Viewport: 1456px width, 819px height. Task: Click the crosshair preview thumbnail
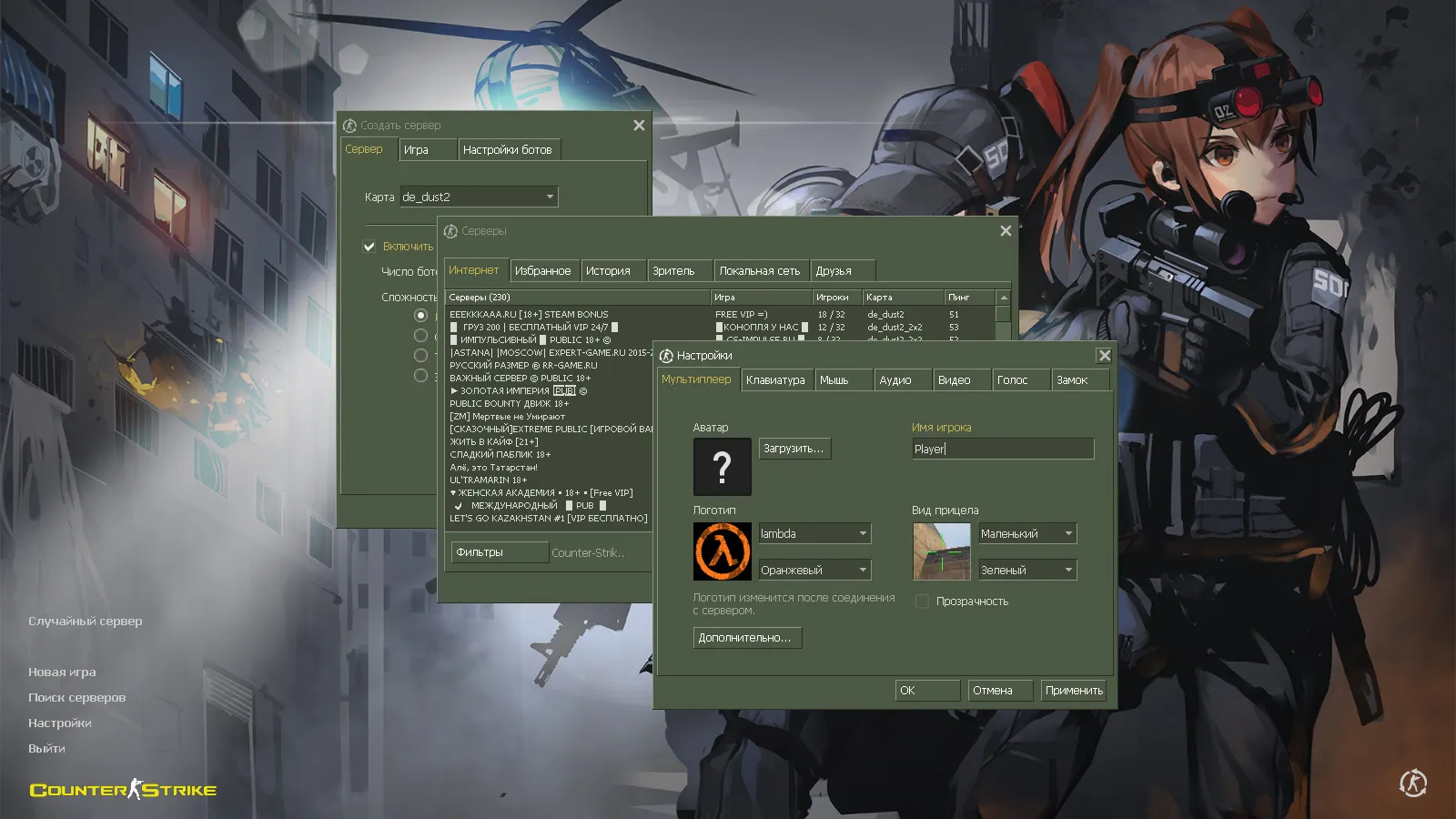point(941,551)
